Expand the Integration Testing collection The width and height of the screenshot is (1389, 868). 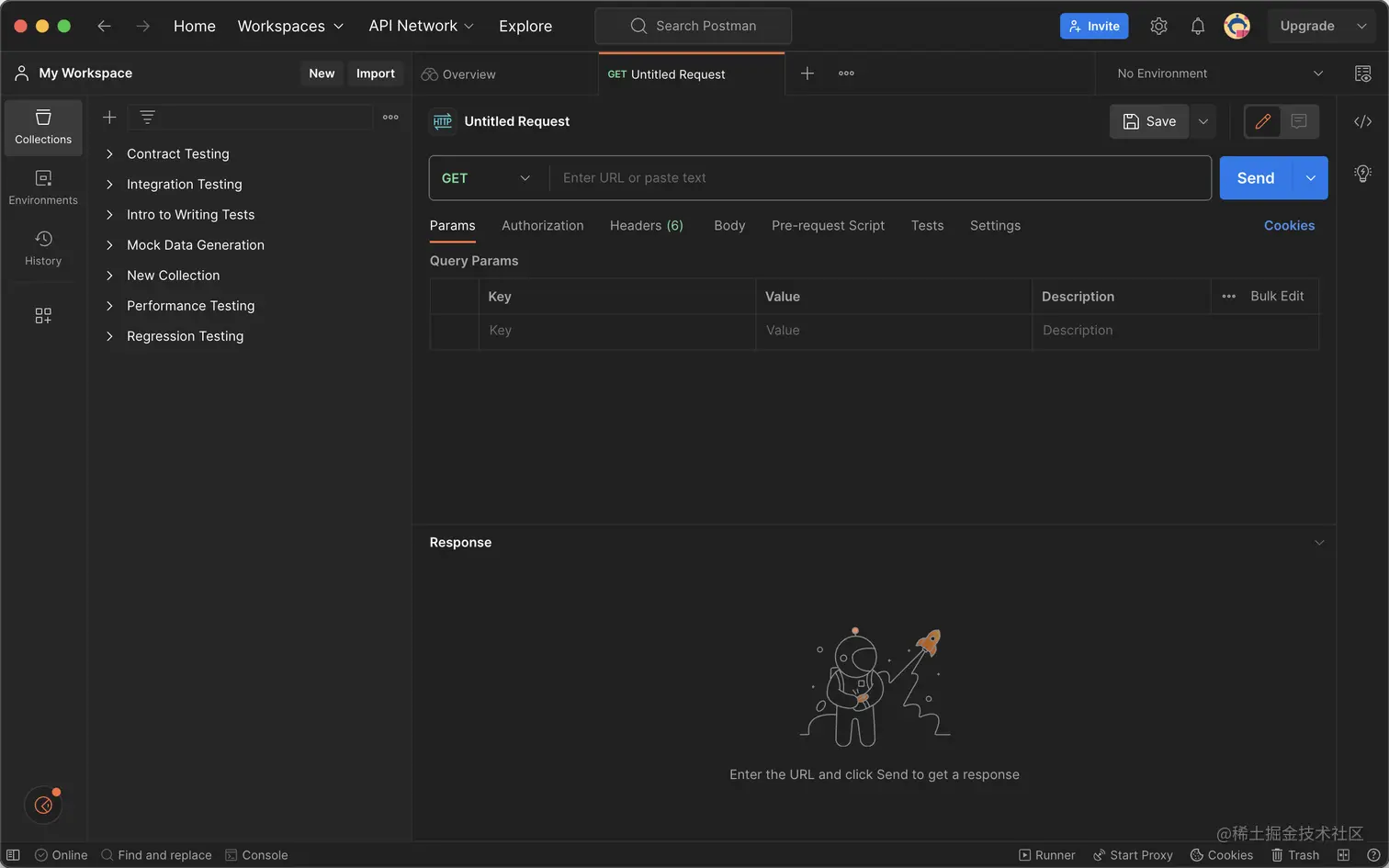pyautogui.click(x=109, y=185)
